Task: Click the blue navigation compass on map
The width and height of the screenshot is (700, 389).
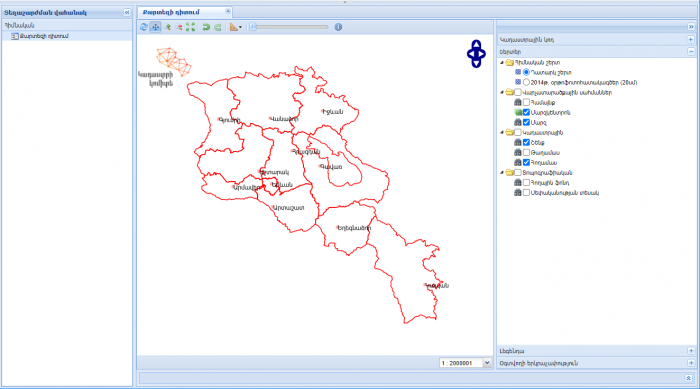Action: (476, 54)
